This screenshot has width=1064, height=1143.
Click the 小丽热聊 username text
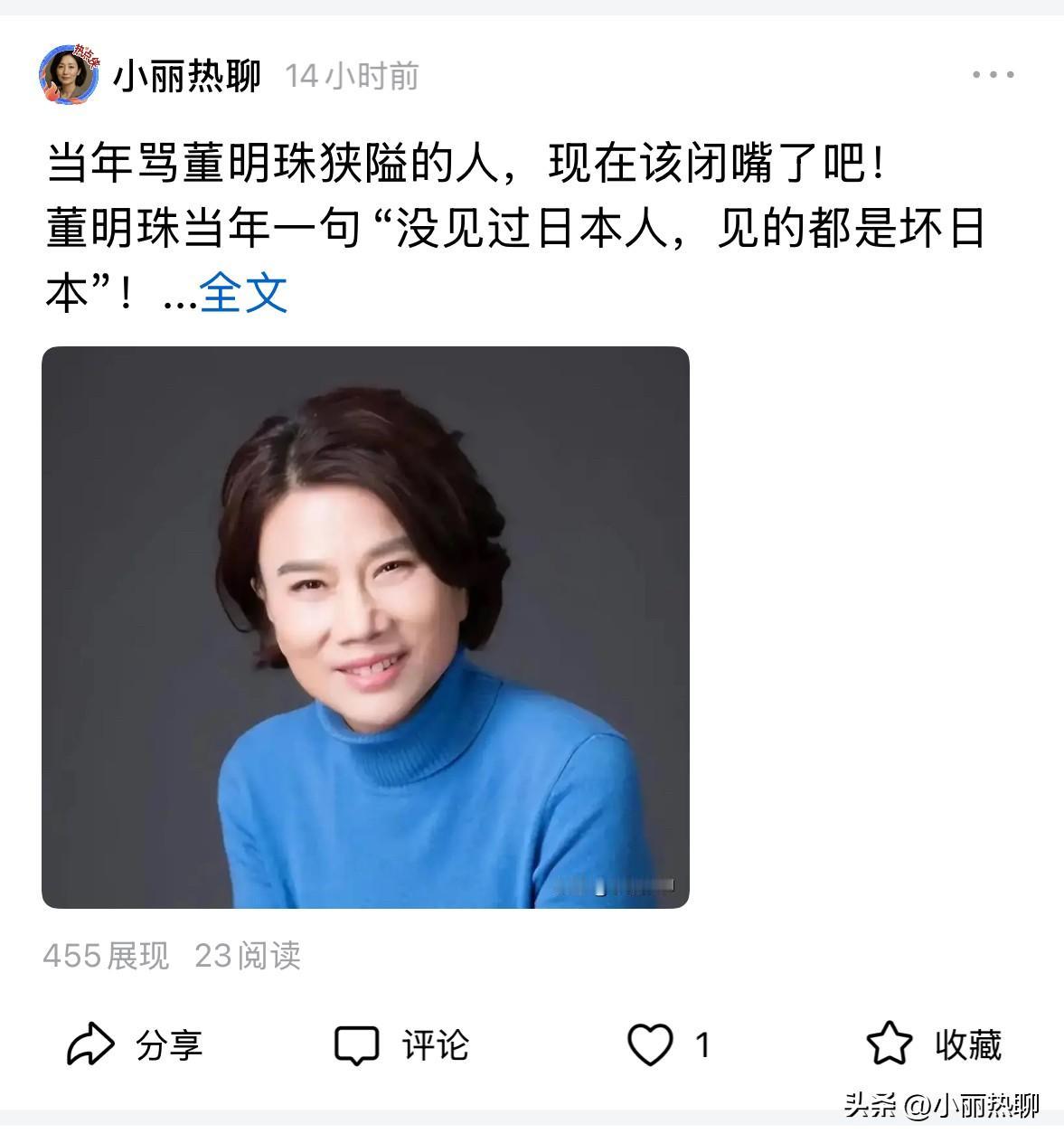tap(187, 76)
